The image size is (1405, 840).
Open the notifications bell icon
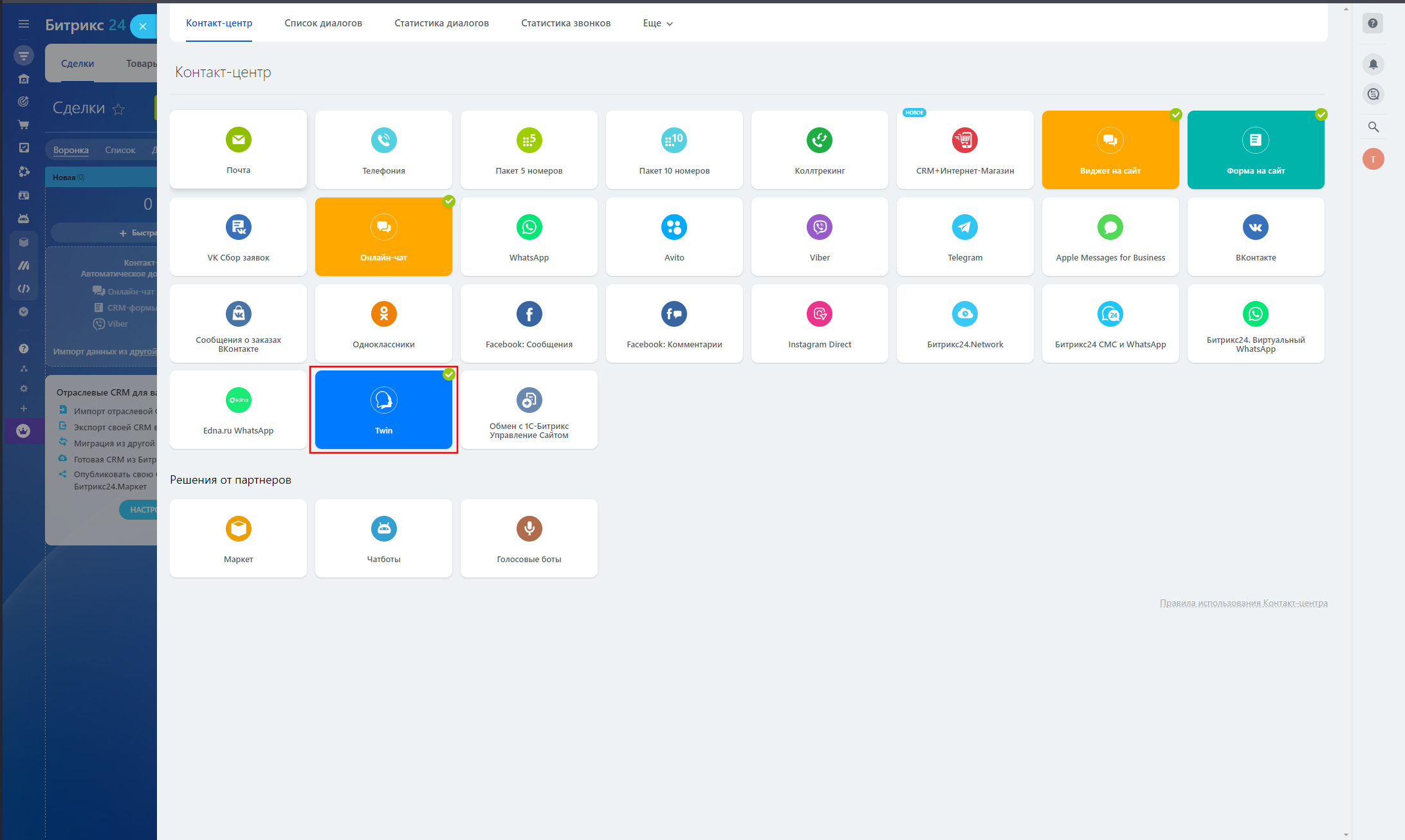click(x=1373, y=64)
